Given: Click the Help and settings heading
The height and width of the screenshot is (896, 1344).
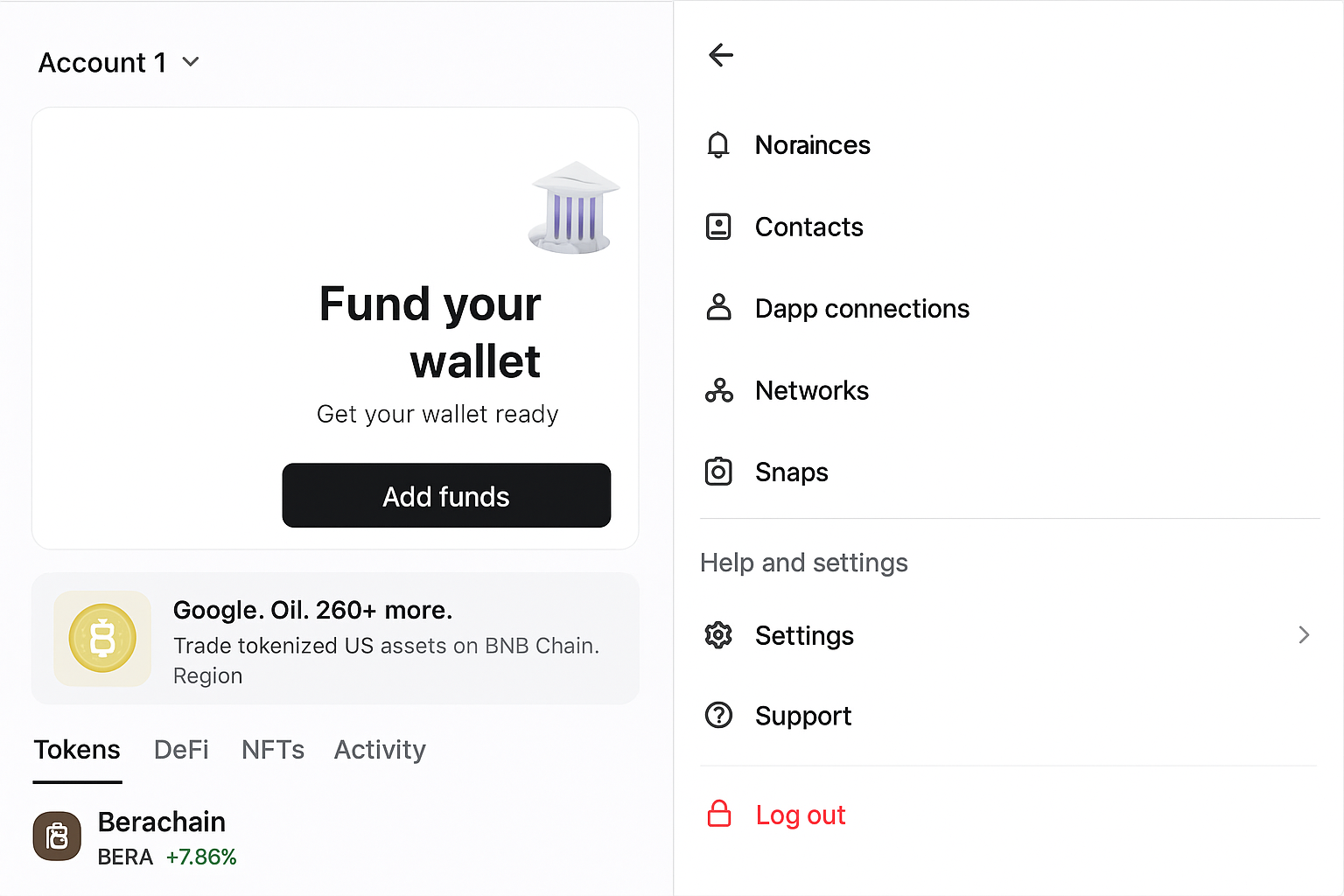Looking at the screenshot, I should (x=804, y=563).
